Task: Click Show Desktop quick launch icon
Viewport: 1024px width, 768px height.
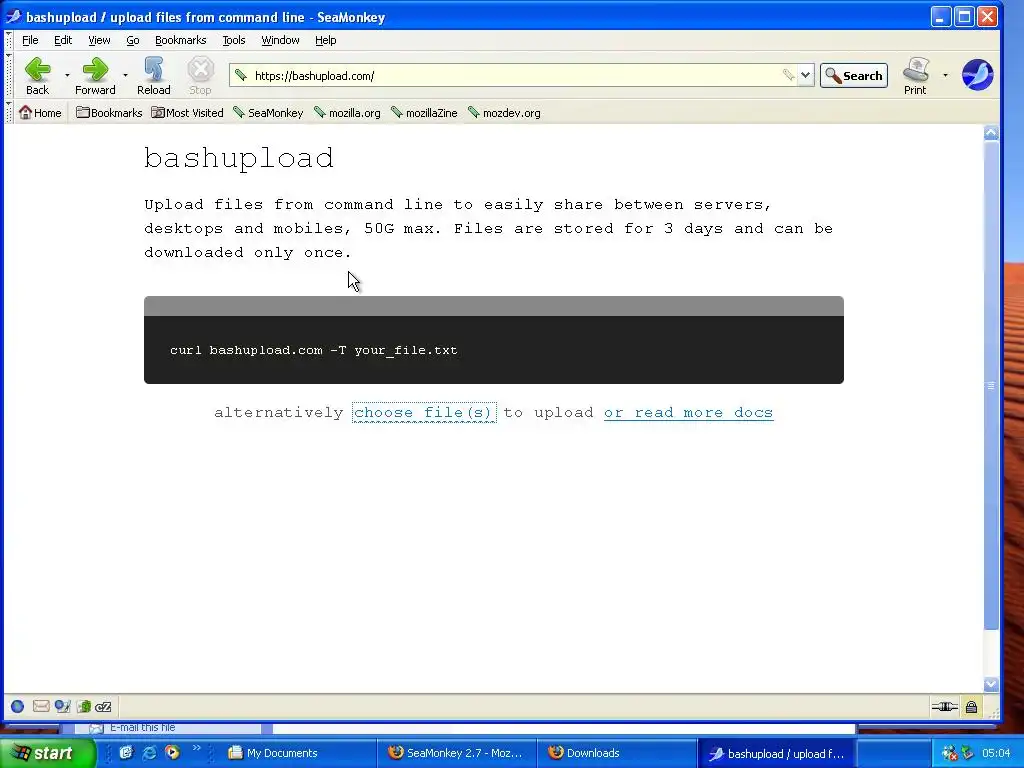Action: coord(126,752)
